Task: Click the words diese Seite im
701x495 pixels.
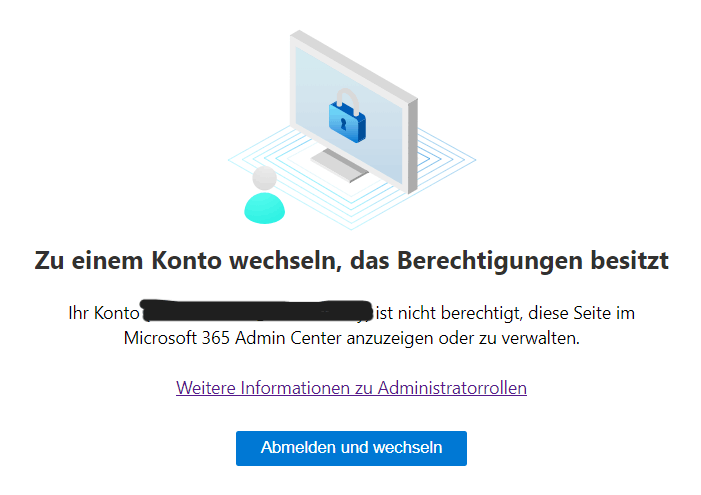Action: click(581, 313)
